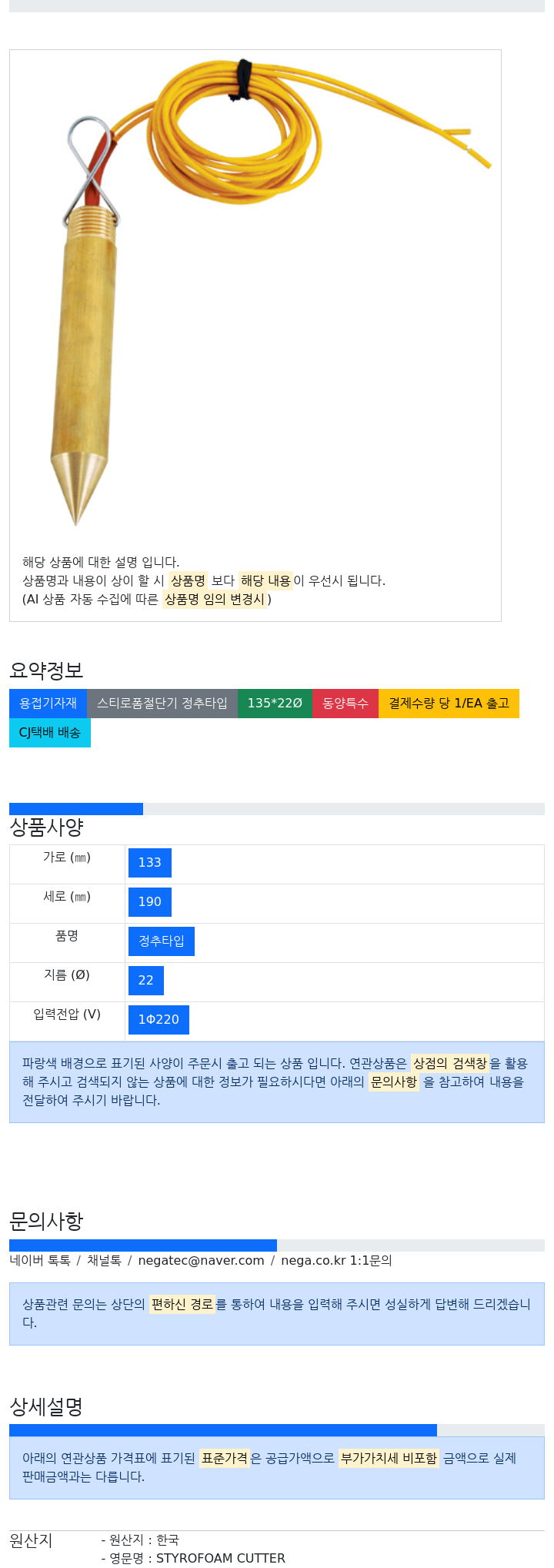Click the STYROFOAM CUTTER English name text

pos(221,1559)
